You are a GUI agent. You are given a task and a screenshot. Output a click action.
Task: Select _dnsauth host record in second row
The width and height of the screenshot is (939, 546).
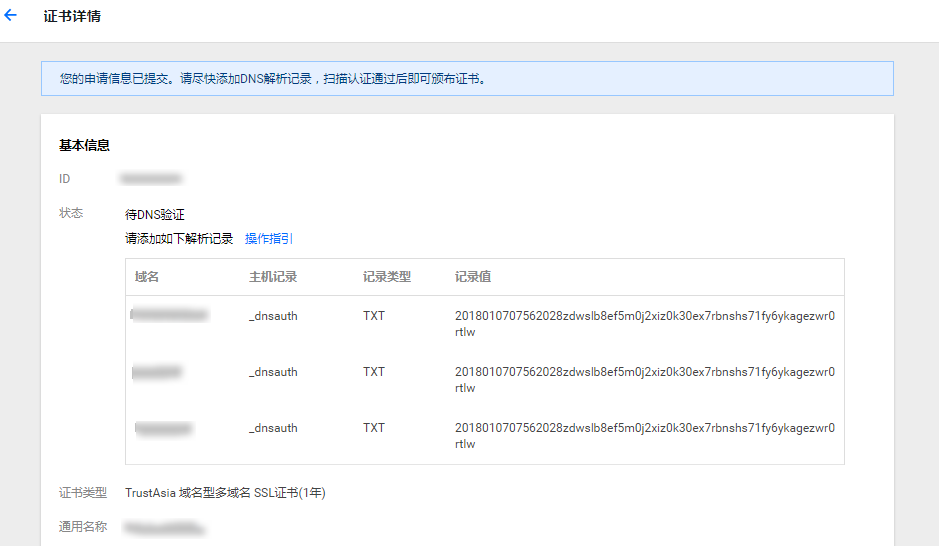click(x=273, y=372)
